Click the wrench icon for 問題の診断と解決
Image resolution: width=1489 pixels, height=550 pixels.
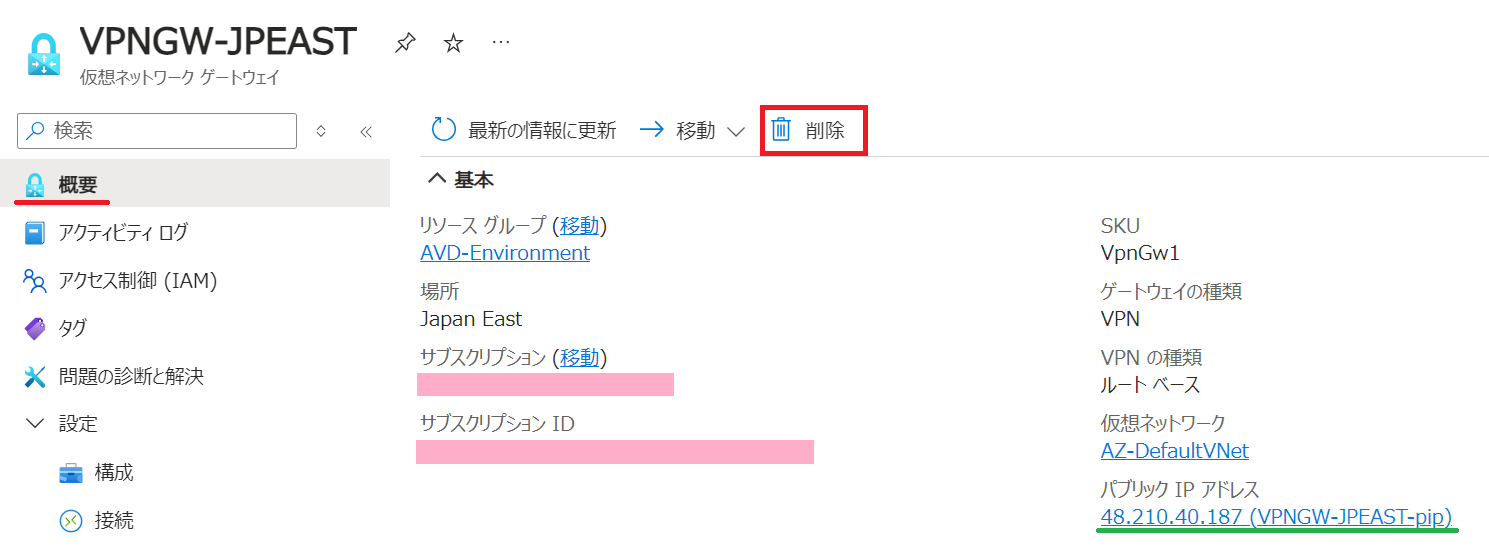click(x=35, y=377)
